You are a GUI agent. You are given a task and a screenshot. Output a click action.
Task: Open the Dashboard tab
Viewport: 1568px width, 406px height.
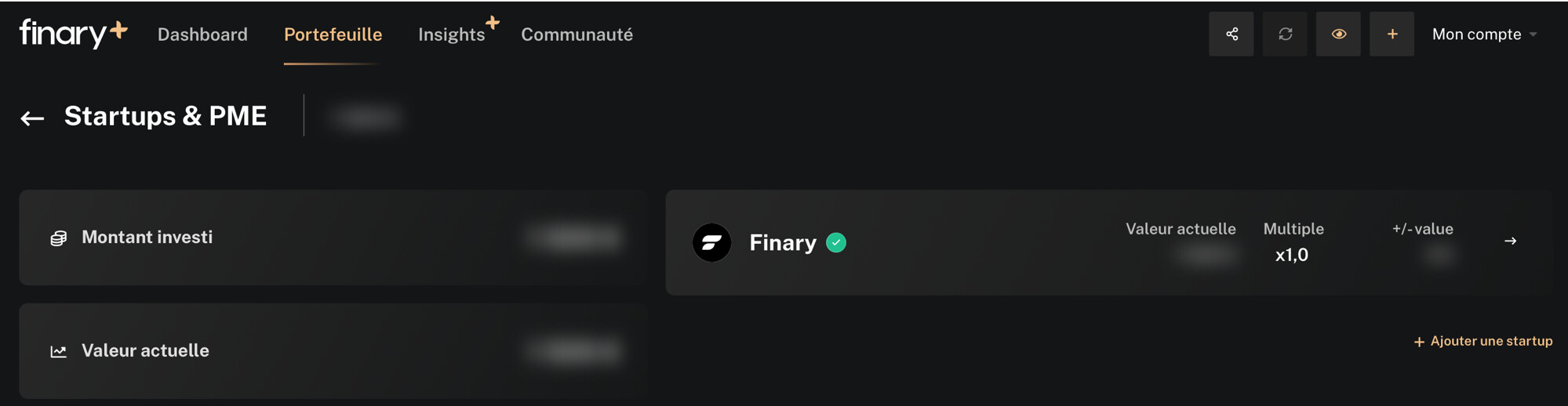[x=202, y=34]
